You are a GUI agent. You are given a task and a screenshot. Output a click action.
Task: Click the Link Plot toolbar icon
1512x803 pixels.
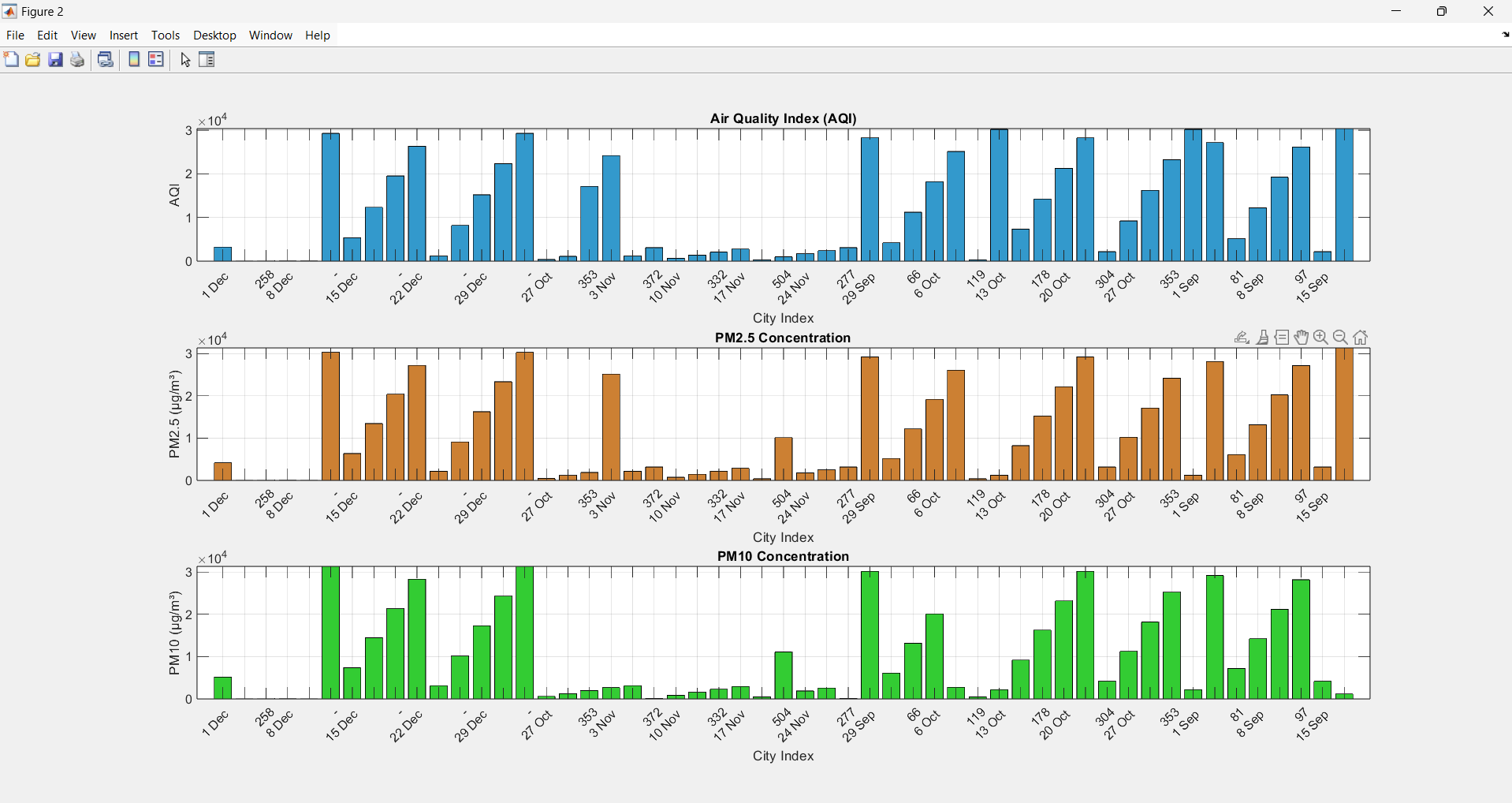point(106,60)
